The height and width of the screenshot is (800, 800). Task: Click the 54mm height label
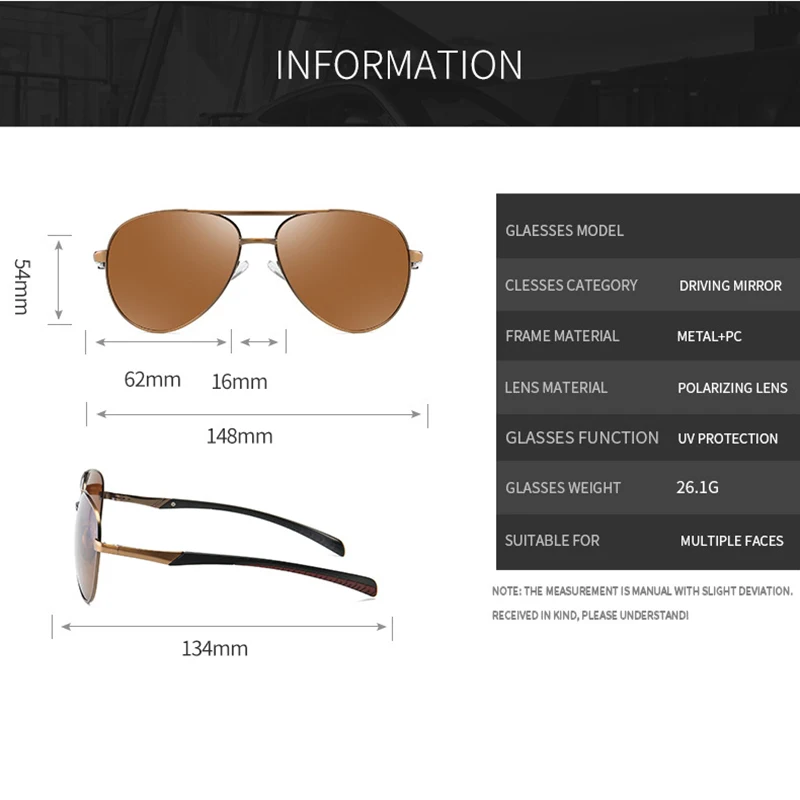pyautogui.click(x=22, y=286)
